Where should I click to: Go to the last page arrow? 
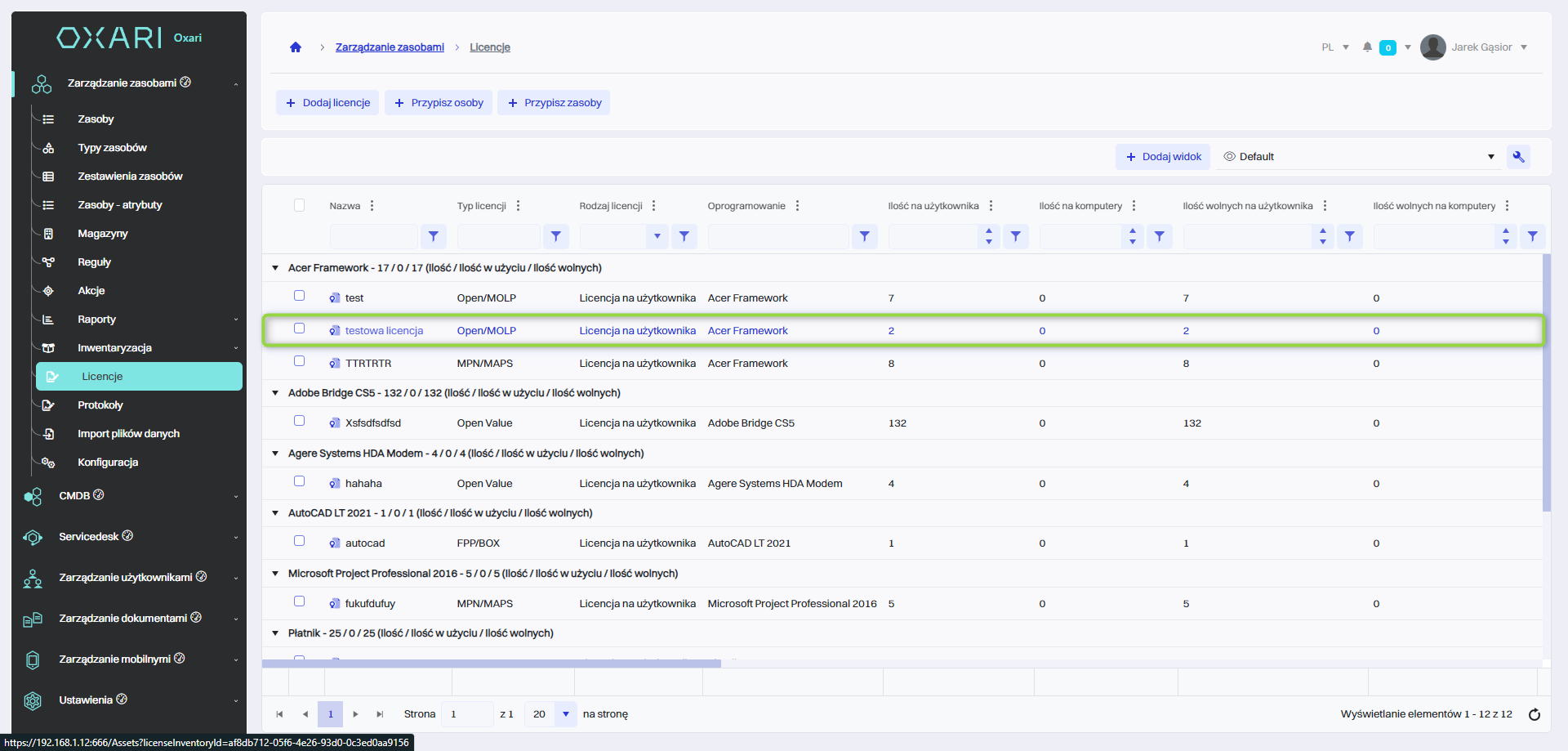[380, 714]
